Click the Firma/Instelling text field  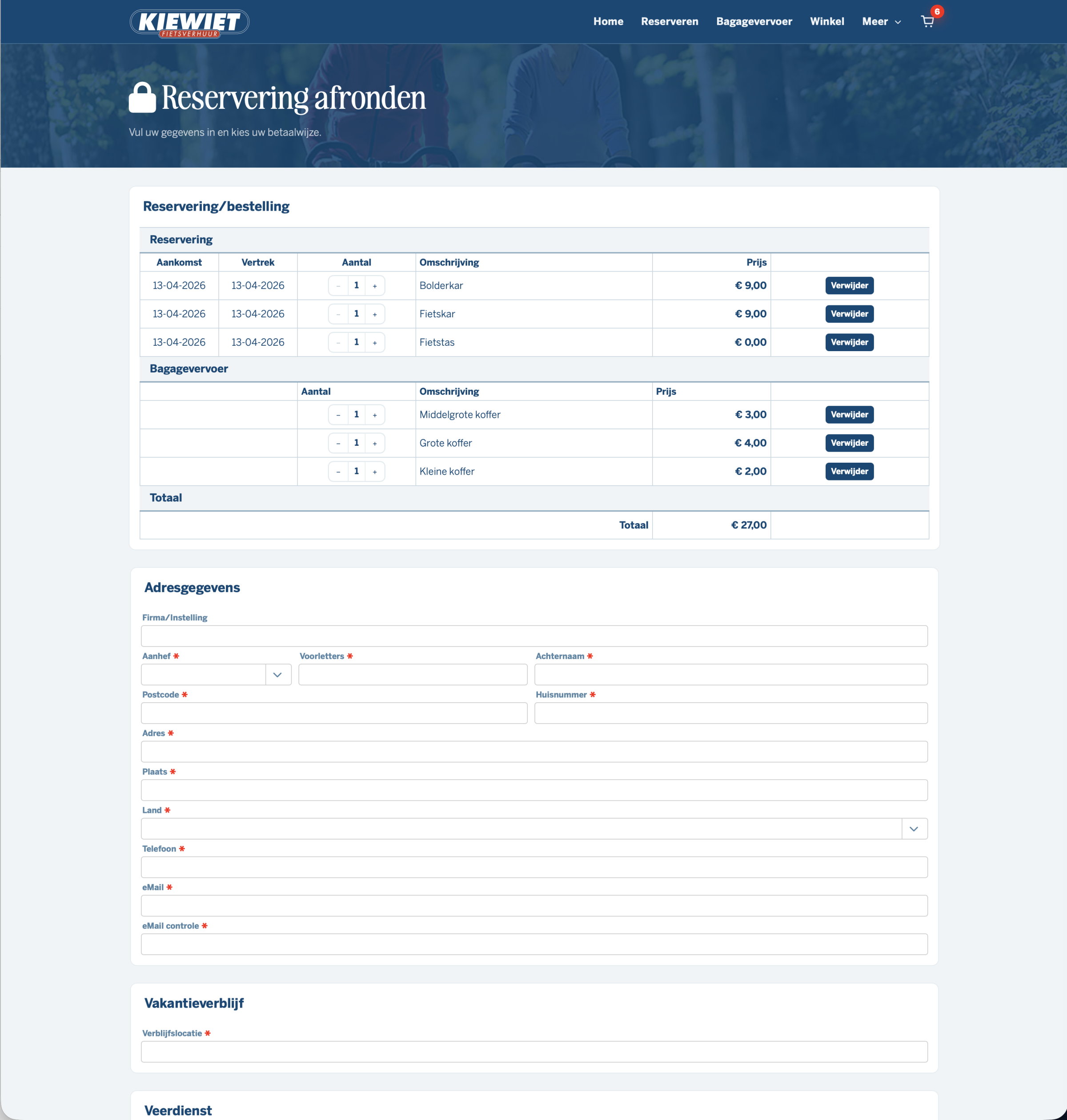534,636
